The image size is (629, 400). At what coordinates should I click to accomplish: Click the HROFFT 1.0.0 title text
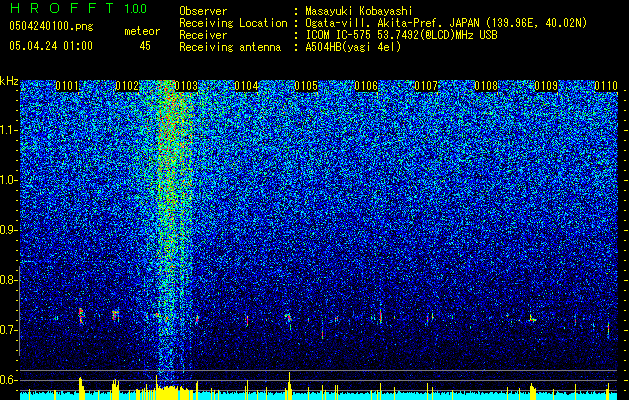[78, 8]
